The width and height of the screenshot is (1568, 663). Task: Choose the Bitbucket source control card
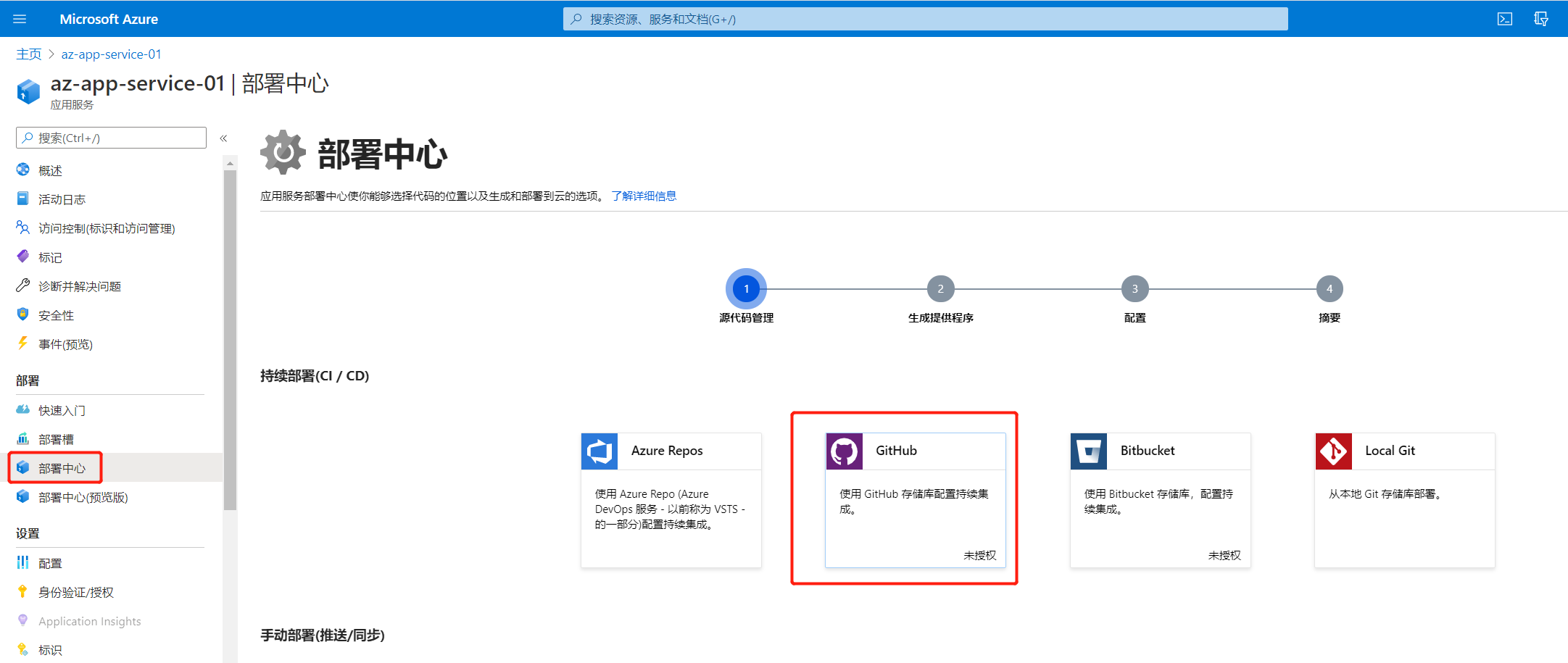[x=1161, y=500]
